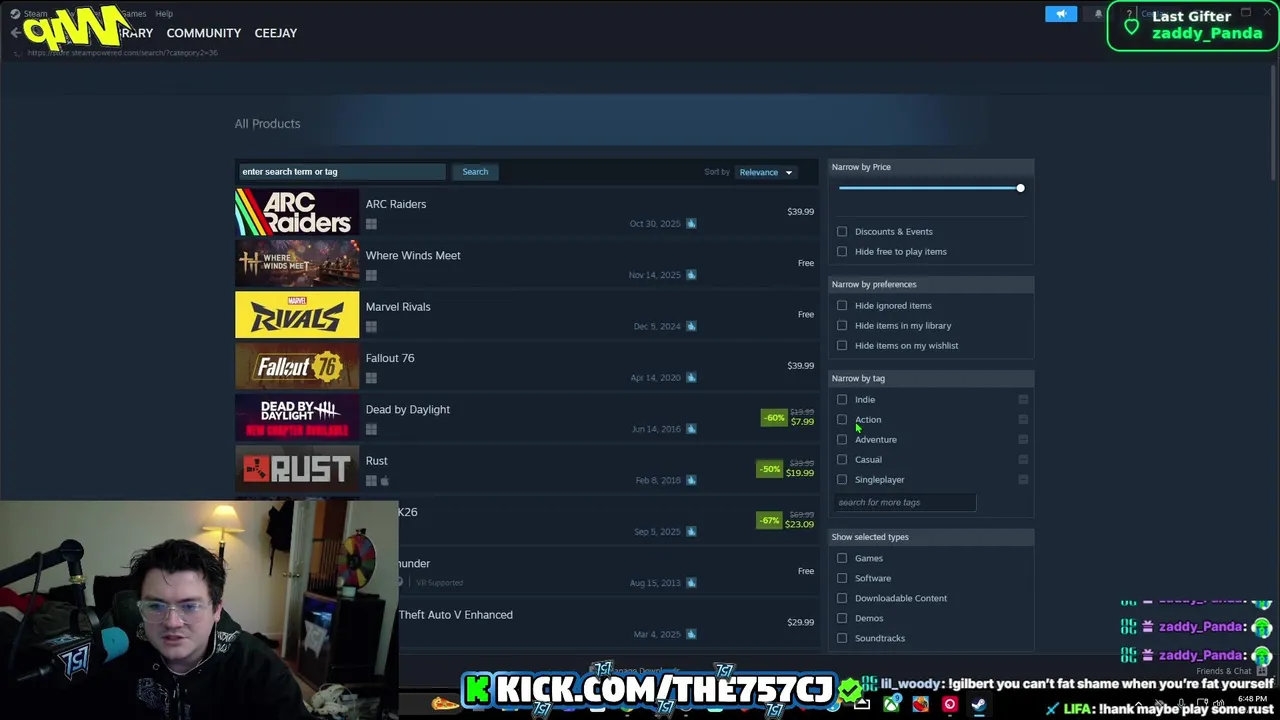The image size is (1280, 720).
Task: Open the Steam menu in the title bar
Action: (35, 14)
